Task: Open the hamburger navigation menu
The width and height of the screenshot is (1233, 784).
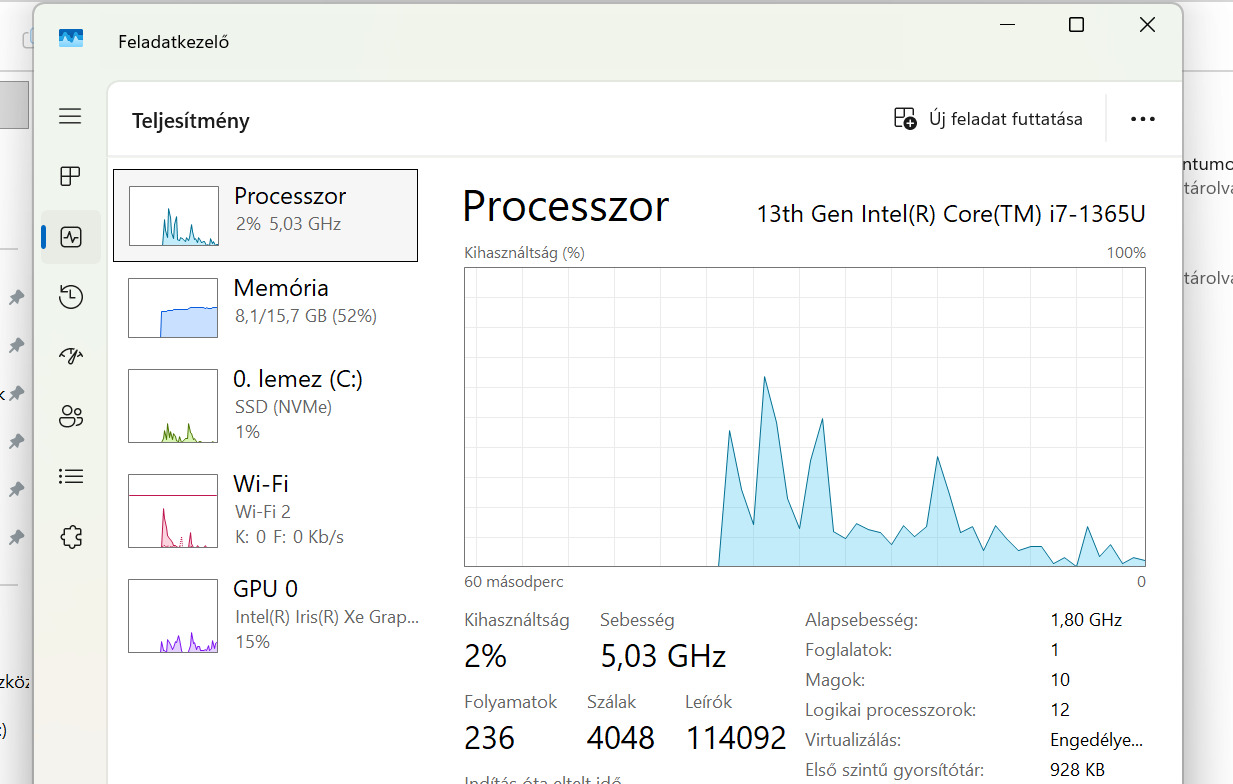Action: [70, 117]
